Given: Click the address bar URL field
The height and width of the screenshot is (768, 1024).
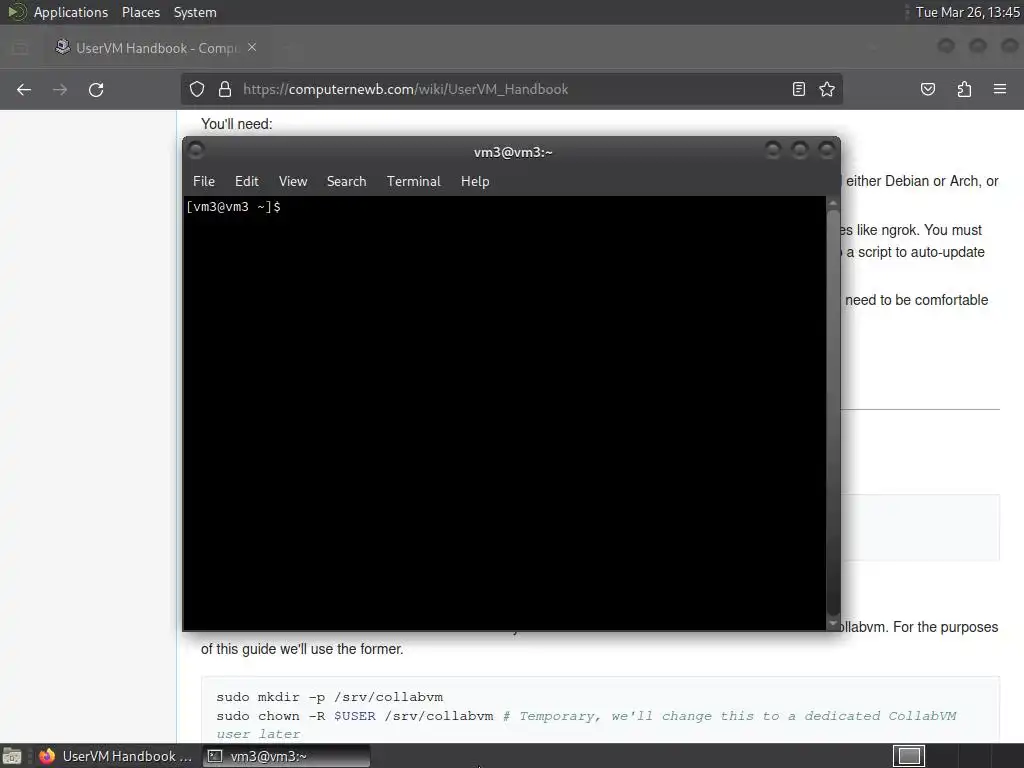Looking at the screenshot, I should coord(512,89).
